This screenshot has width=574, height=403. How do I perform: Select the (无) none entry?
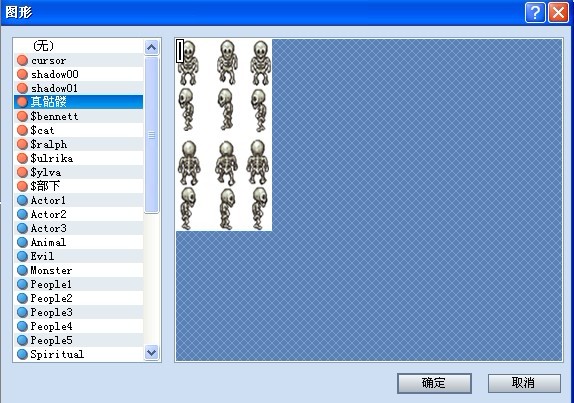(79, 46)
